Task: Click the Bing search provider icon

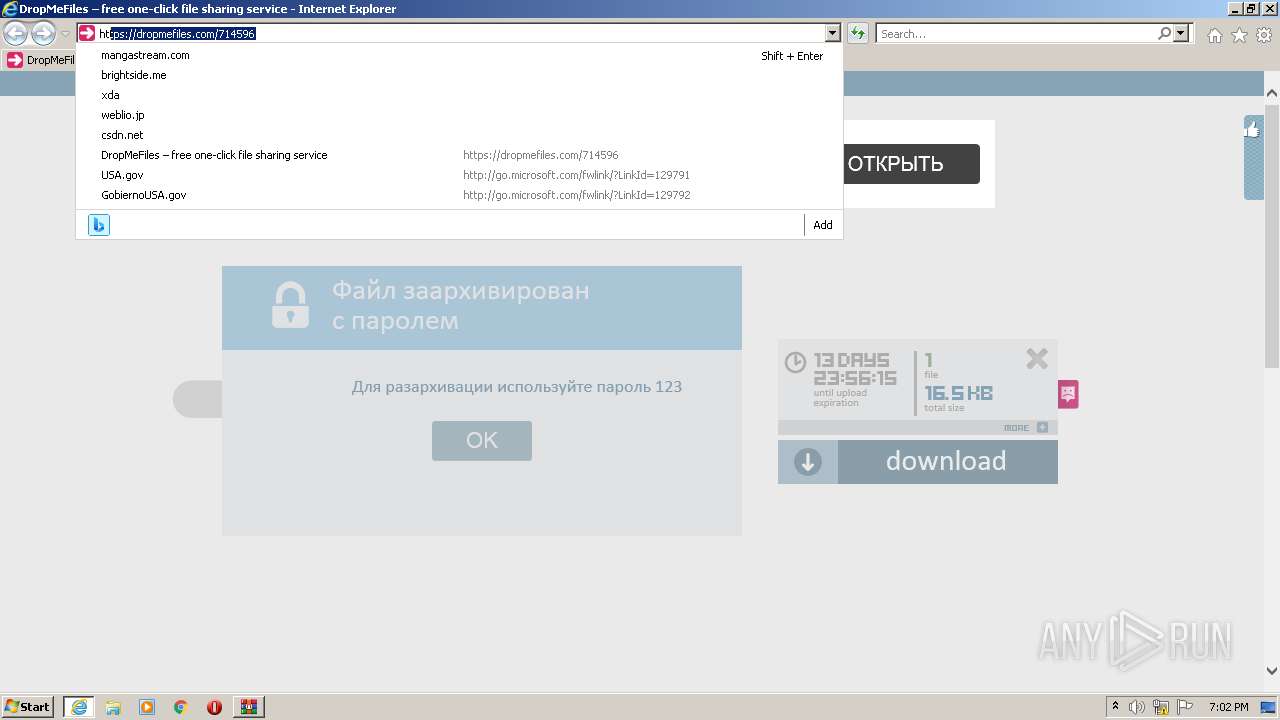Action: click(x=99, y=225)
